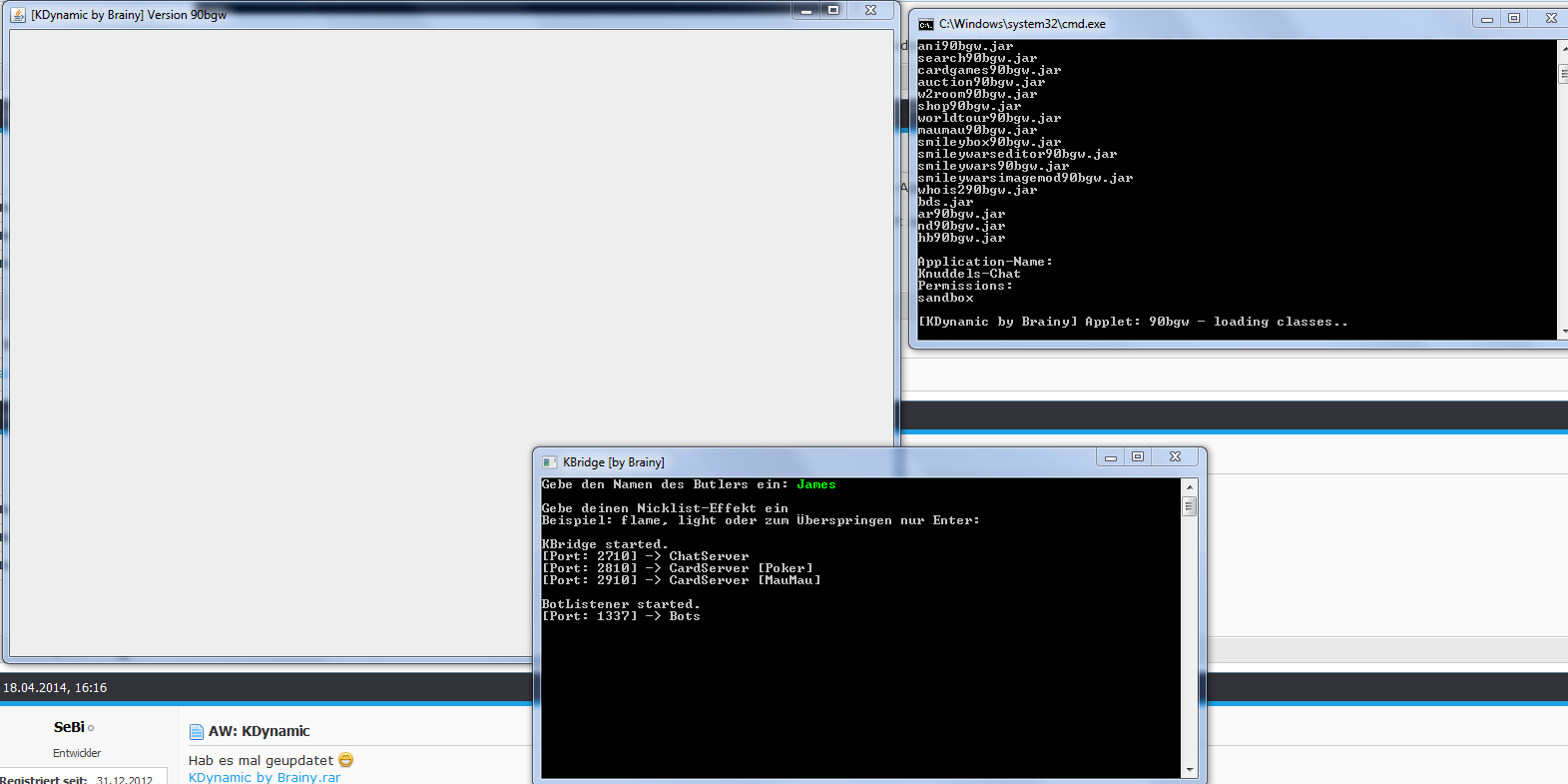Viewport: 1568px width, 784px height.
Task: Minimize the cmd.exe console window
Action: (x=1486, y=19)
